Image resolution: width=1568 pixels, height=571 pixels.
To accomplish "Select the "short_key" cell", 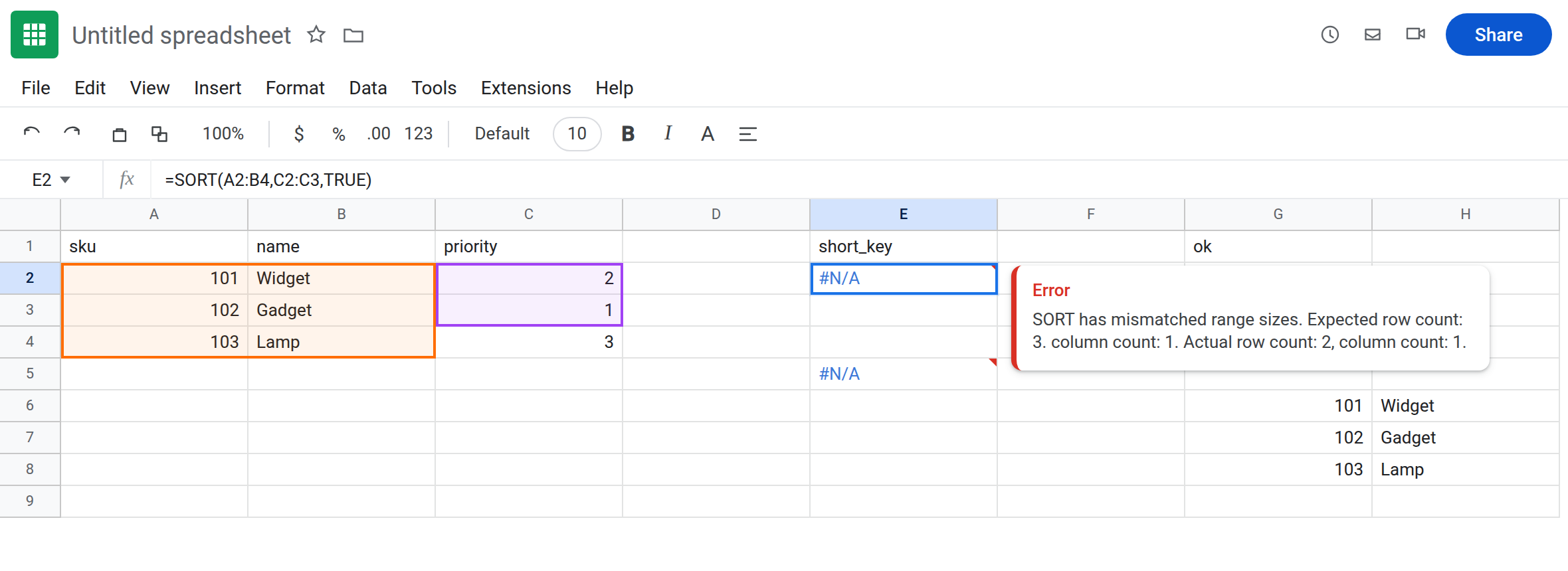I will click(x=904, y=246).
